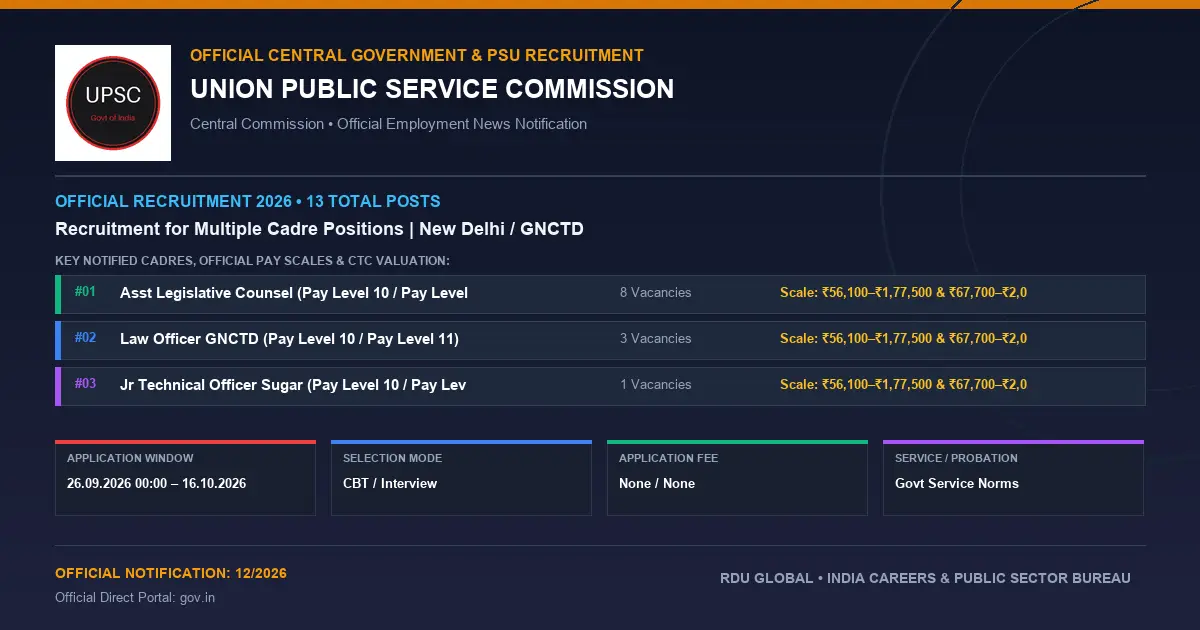
Task: Click the gov.in official portal link
Action: click(197, 598)
